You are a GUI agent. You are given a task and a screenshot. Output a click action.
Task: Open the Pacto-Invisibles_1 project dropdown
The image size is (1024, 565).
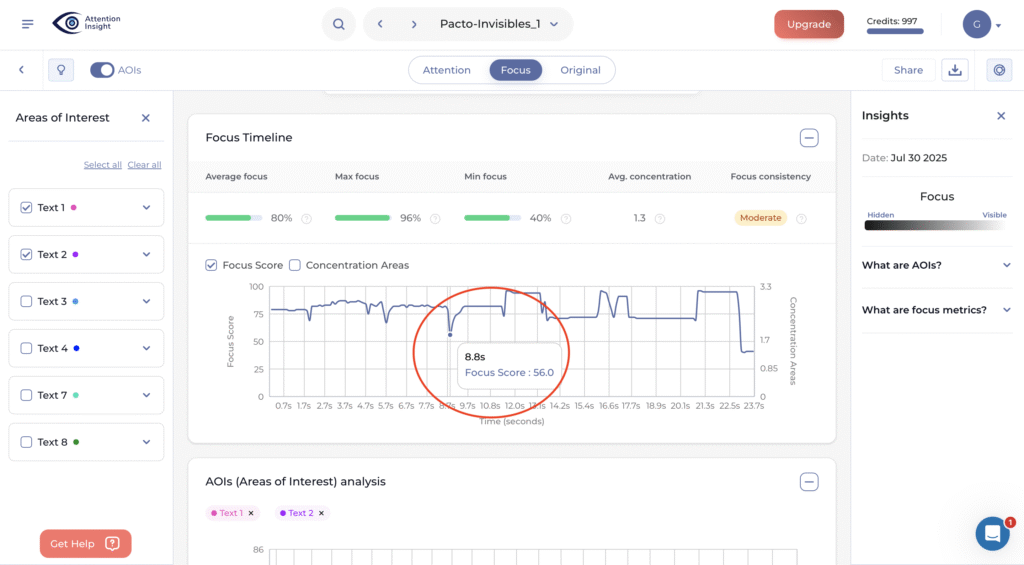point(554,24)
